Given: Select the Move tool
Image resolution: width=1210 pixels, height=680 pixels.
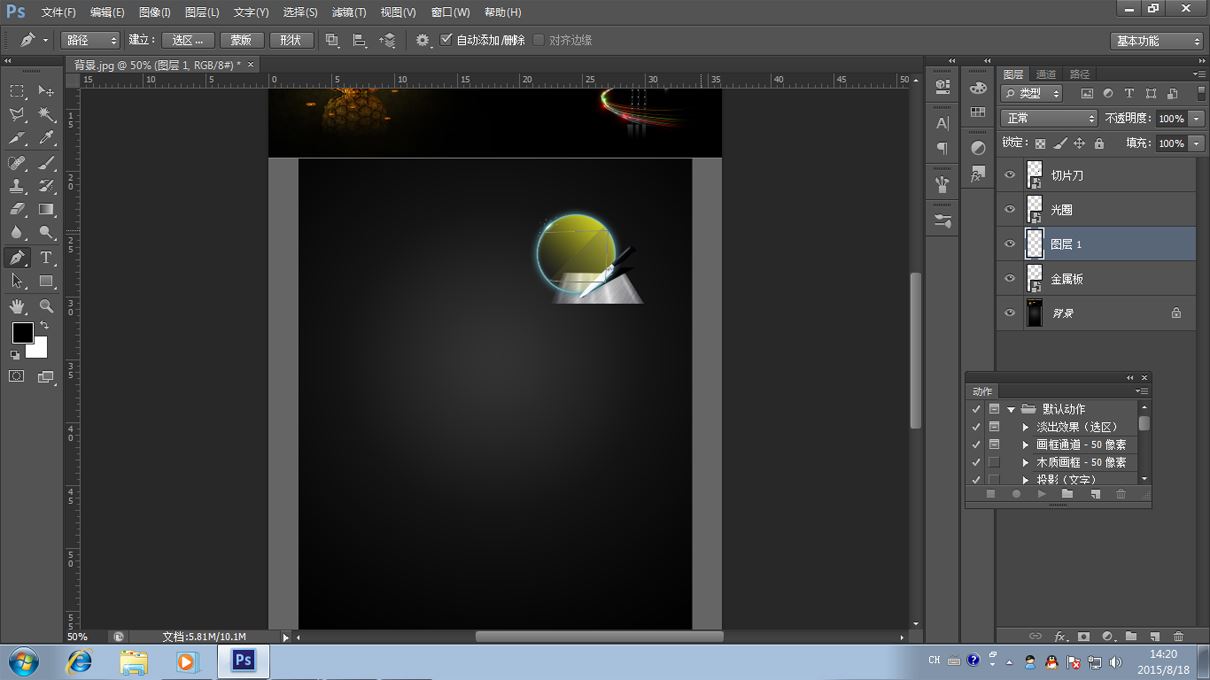Looking at the screenshot, I should 46,91.
